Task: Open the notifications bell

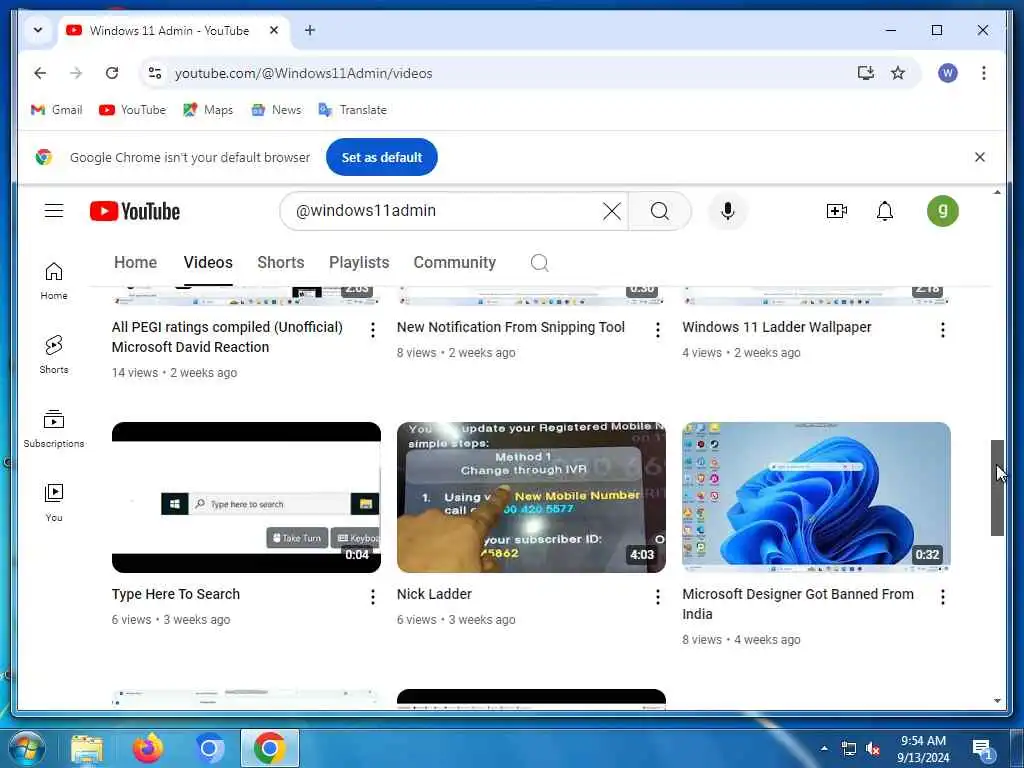Action: [884, 211]
